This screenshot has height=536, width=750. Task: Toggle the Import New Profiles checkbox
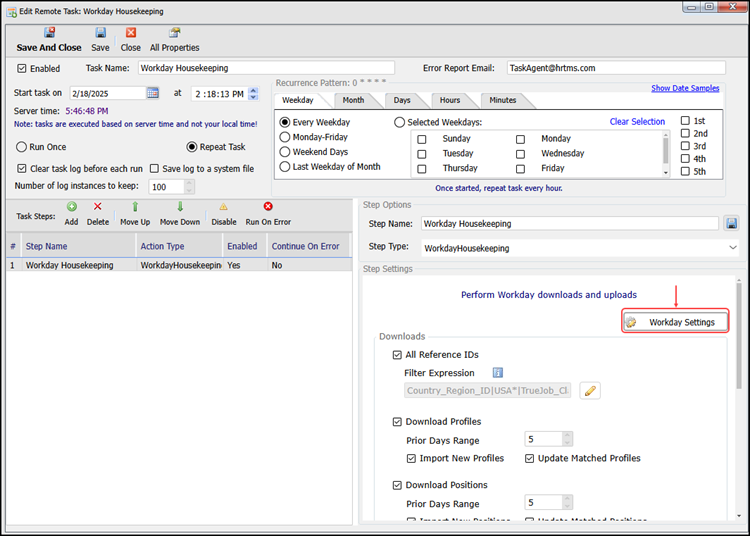pyautogui.click(x=411, y=459)
